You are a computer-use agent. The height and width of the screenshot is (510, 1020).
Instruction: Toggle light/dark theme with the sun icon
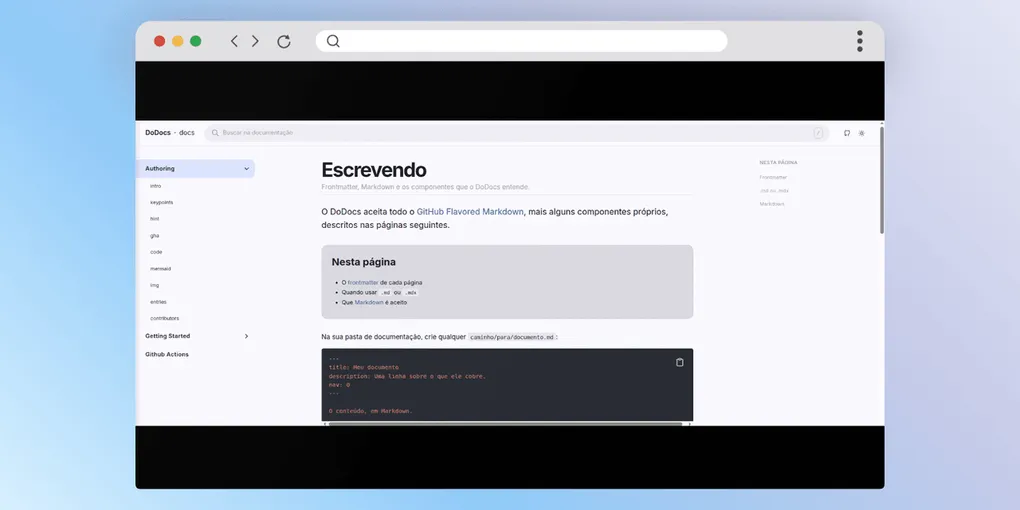pyautogui.click(x=861, y=133)
